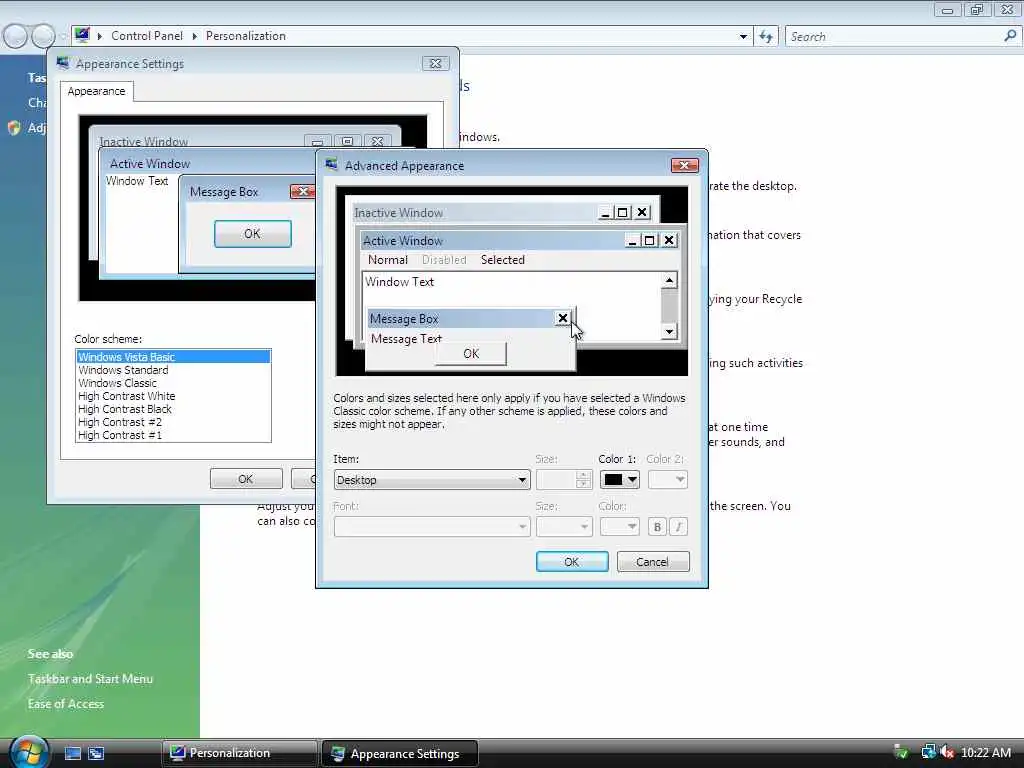The image size is (1024, 768).
Task: Open the font Color dropdown
Action: 619,526
